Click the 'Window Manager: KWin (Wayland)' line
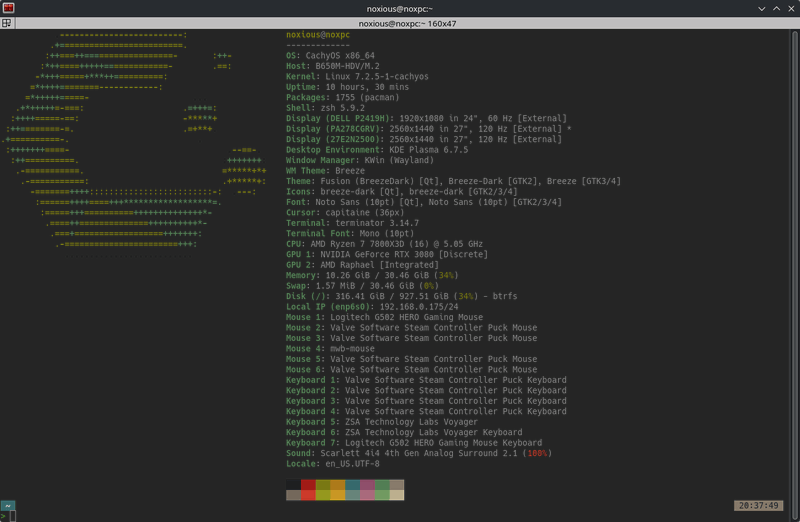Image resolution: width=800 pixels, height=522 pixels. pyautogui.click(x=360, y=160)
